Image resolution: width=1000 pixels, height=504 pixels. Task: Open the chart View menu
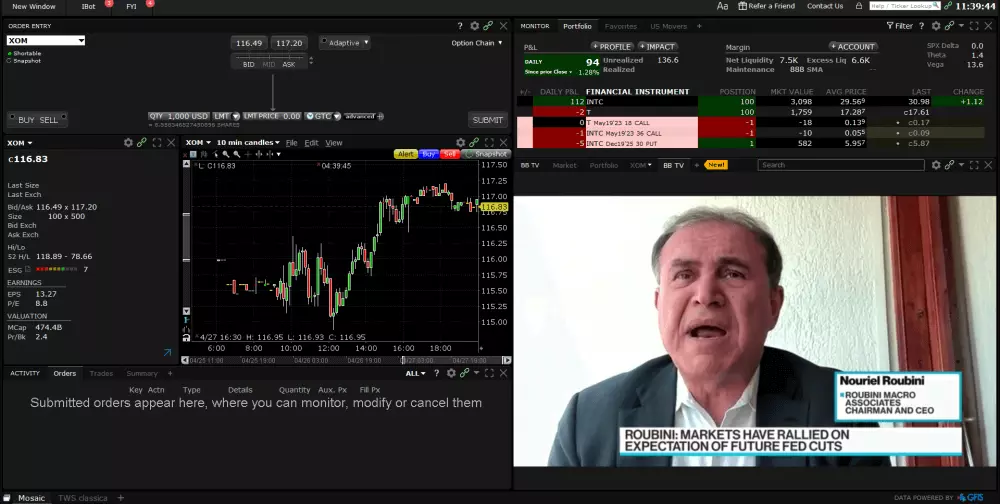(x=334, y=143)
